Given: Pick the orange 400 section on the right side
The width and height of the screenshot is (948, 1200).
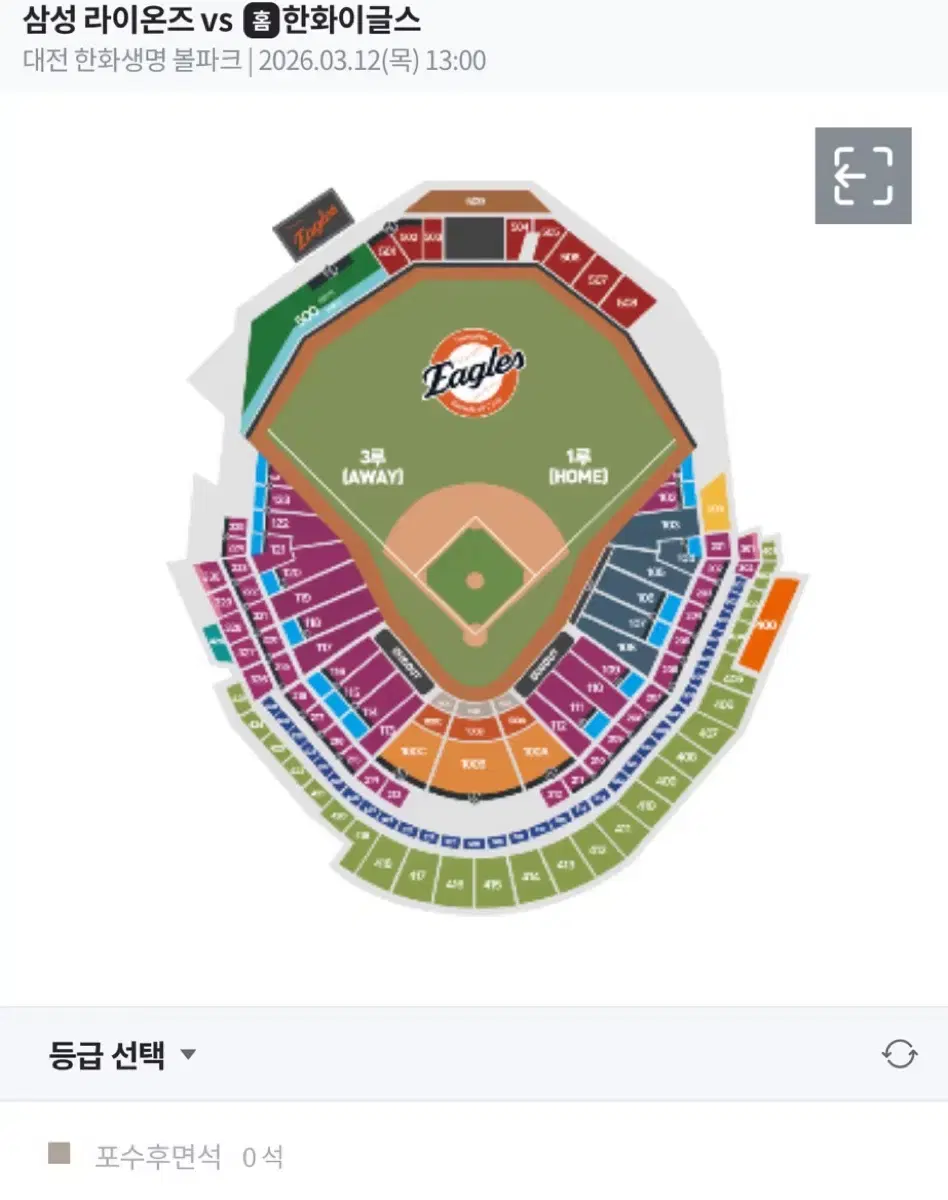Looking at the screenshot, I should pos(767,624).
